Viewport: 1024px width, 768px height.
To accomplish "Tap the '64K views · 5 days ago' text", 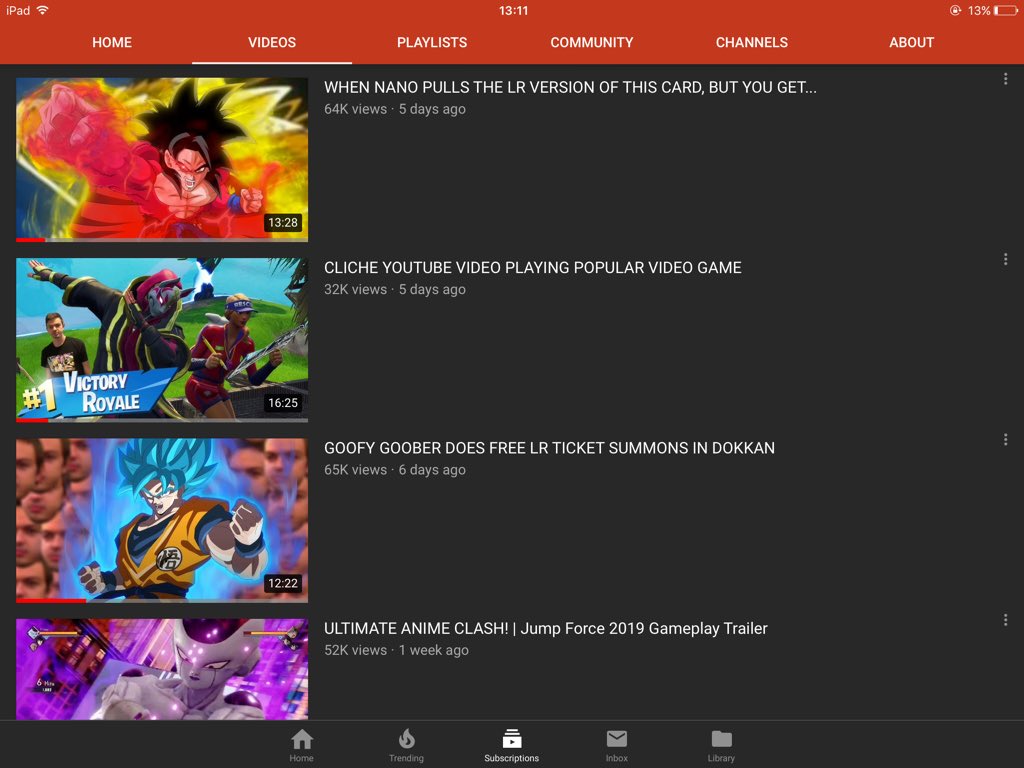I will click(394, 109).
